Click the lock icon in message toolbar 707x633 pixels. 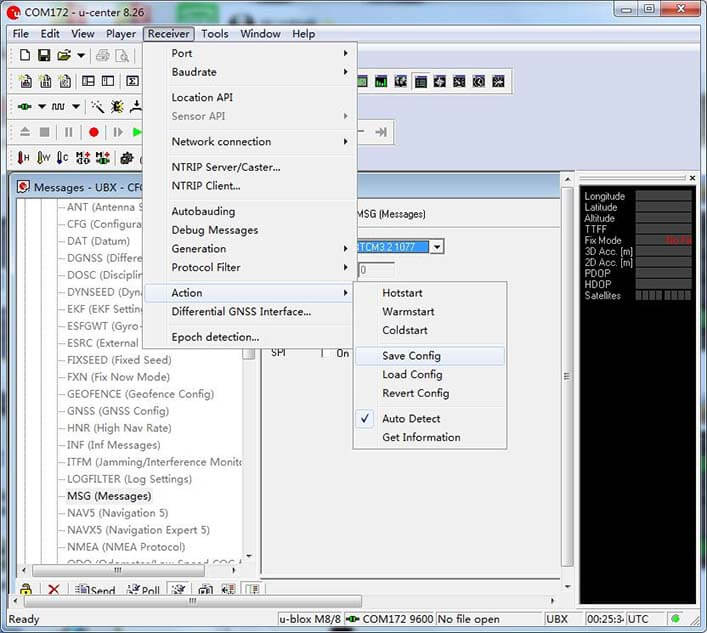pos(26,589)
